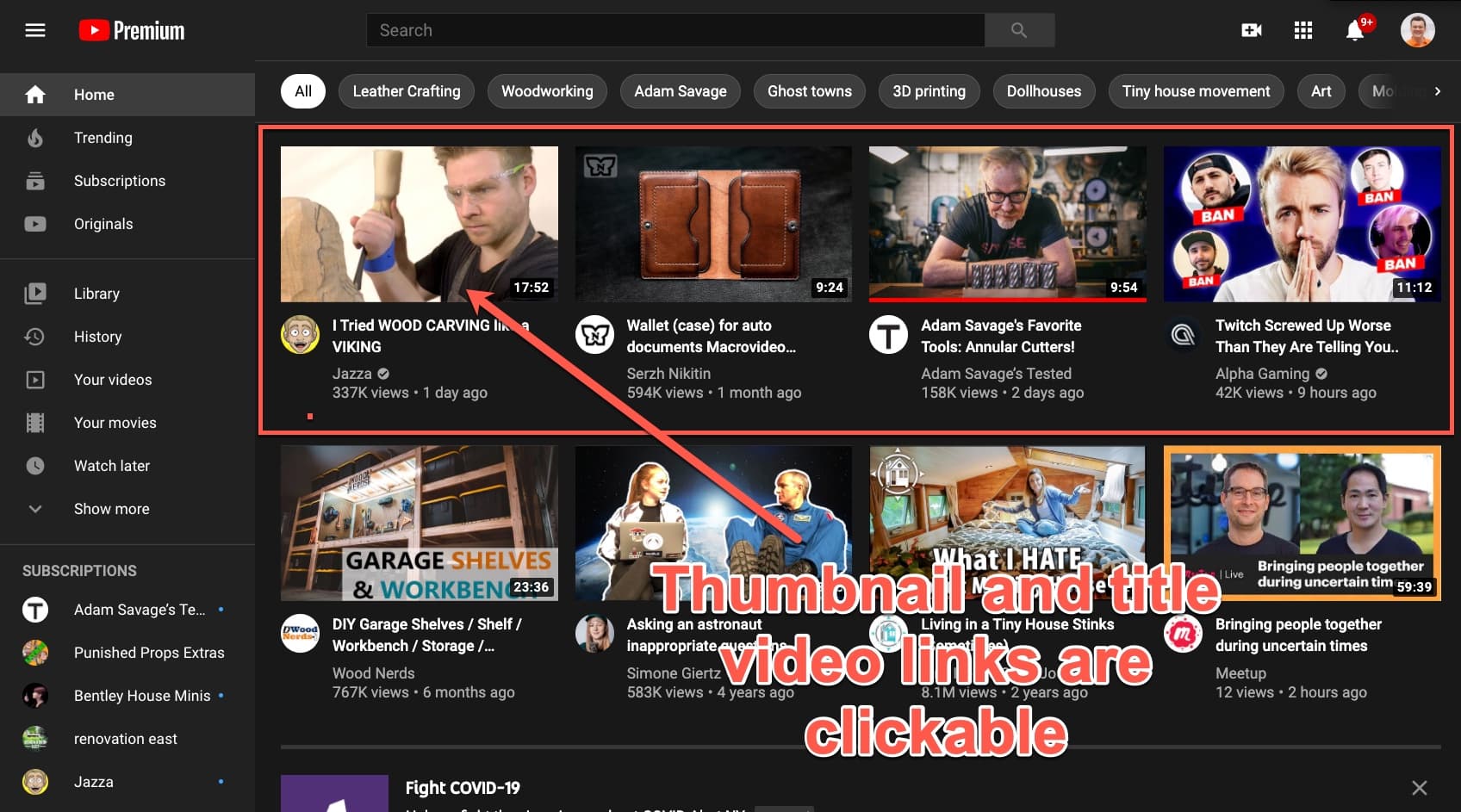Open the Home menu item

point(93,94)
